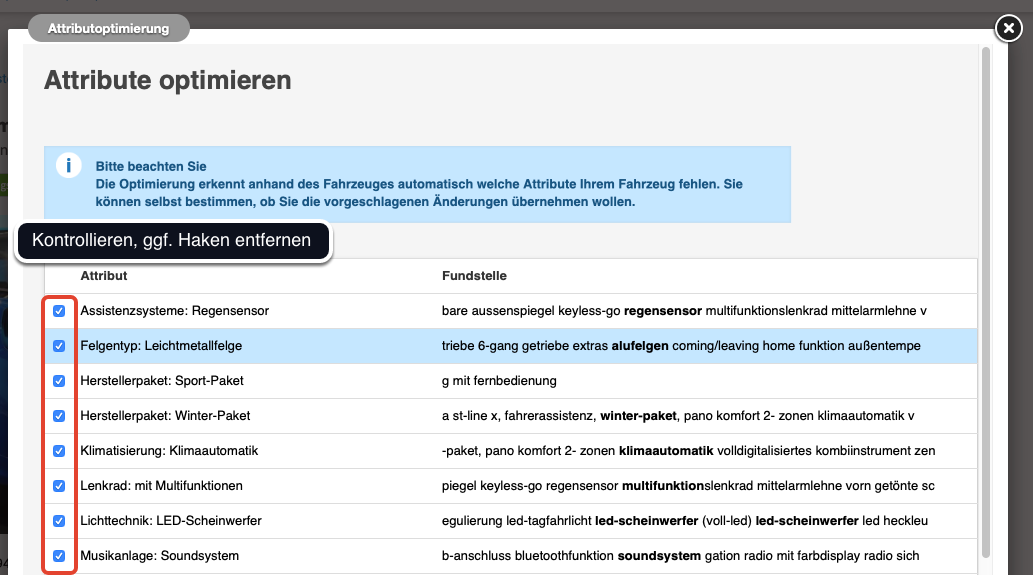Select the Attributoptimierung tab
The height and width of the screenshot is (575, 1033).
point(108,29)
